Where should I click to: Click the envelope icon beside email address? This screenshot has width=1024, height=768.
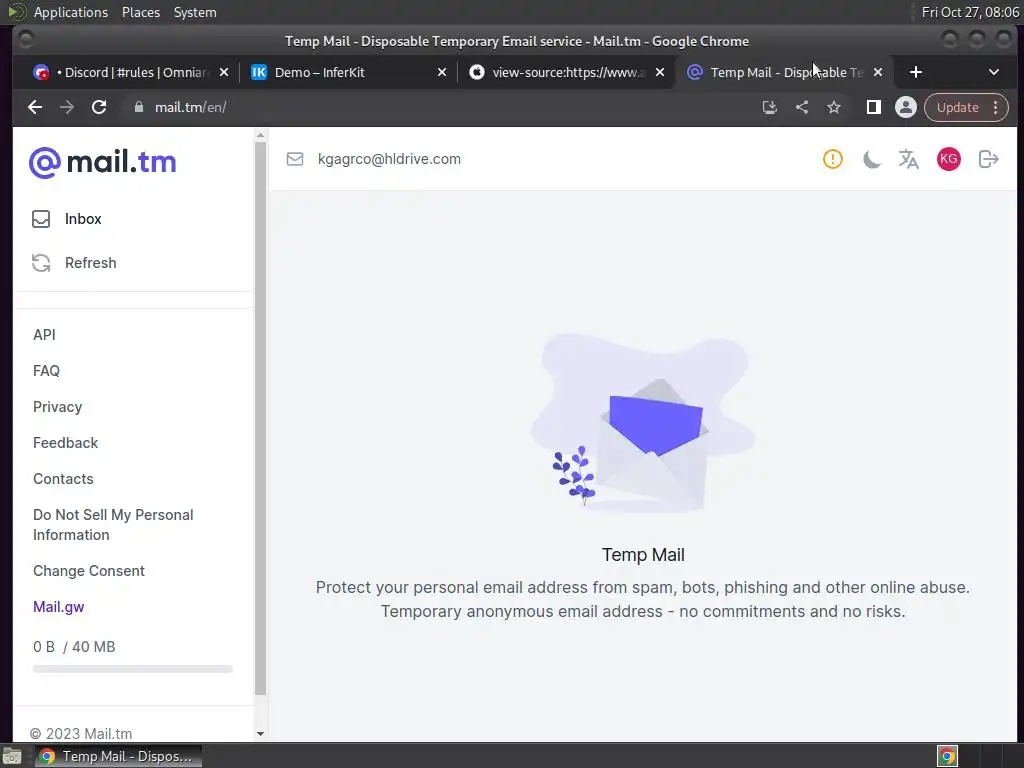295,159
